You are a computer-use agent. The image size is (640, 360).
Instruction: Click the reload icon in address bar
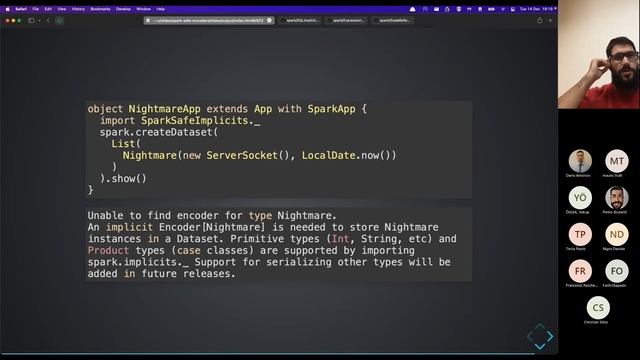[269, 20]
